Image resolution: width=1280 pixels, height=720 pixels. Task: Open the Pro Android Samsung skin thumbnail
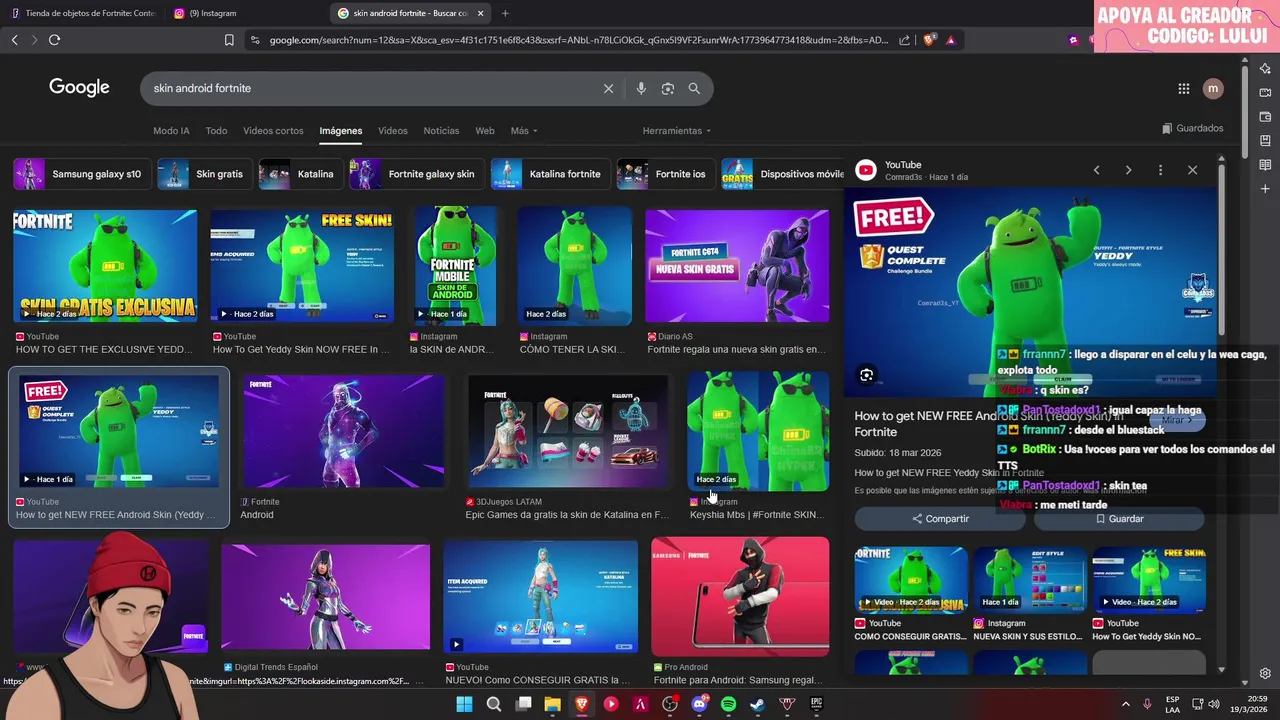[x=740, y=597]
